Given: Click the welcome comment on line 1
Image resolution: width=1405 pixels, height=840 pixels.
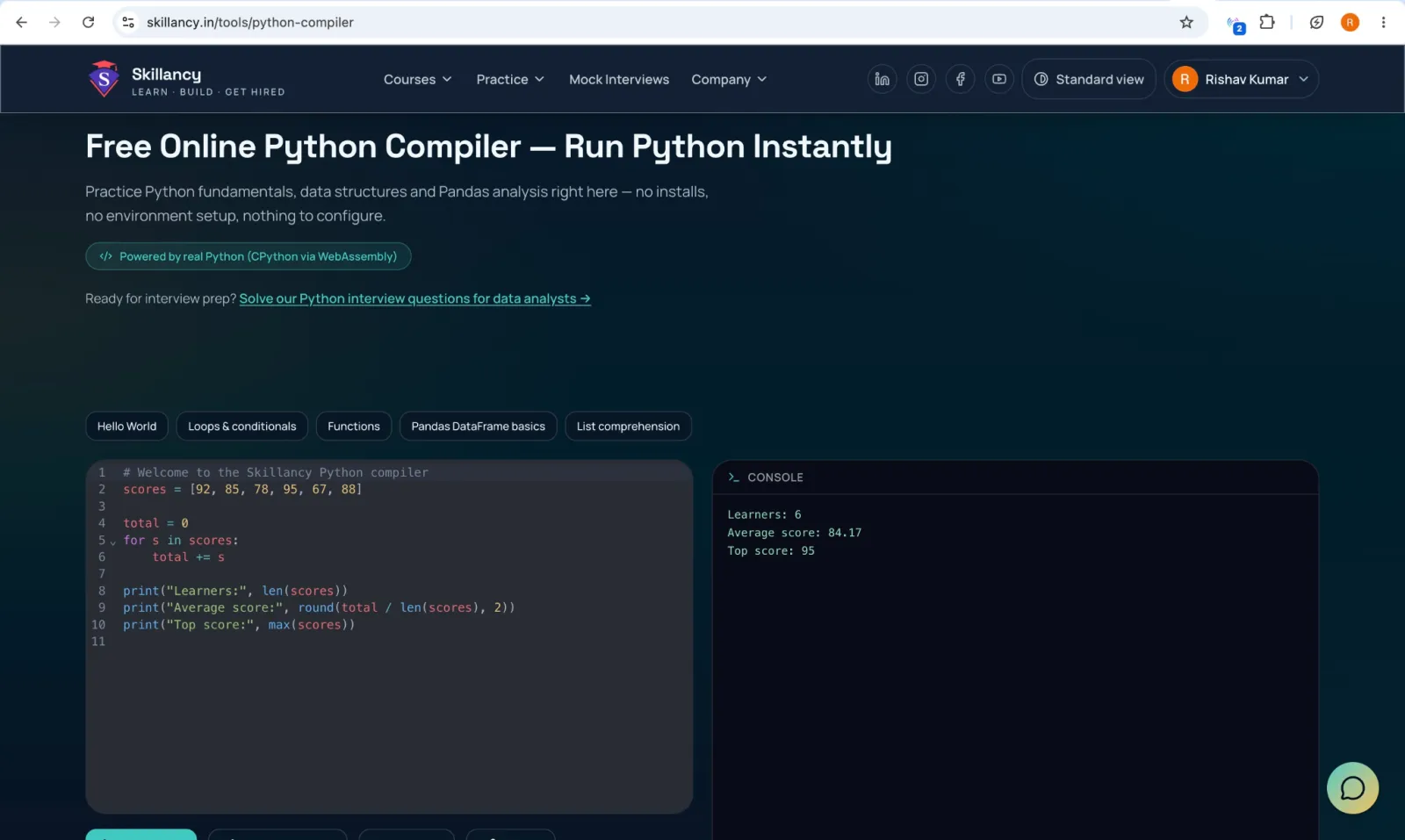Looking at the screenshot, I should point(276,472).
